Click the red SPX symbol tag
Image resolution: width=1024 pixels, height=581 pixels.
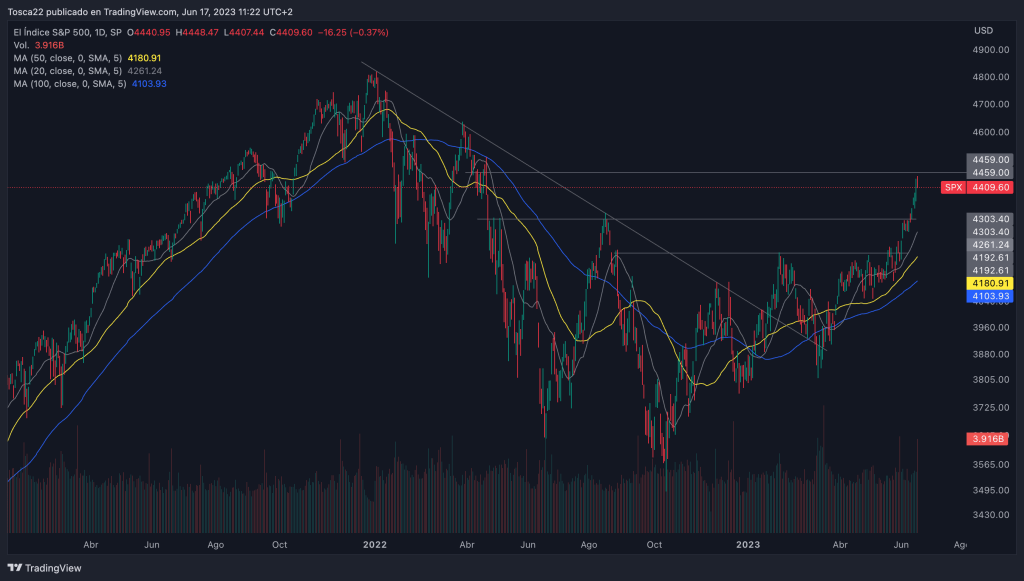click(953, 187)
